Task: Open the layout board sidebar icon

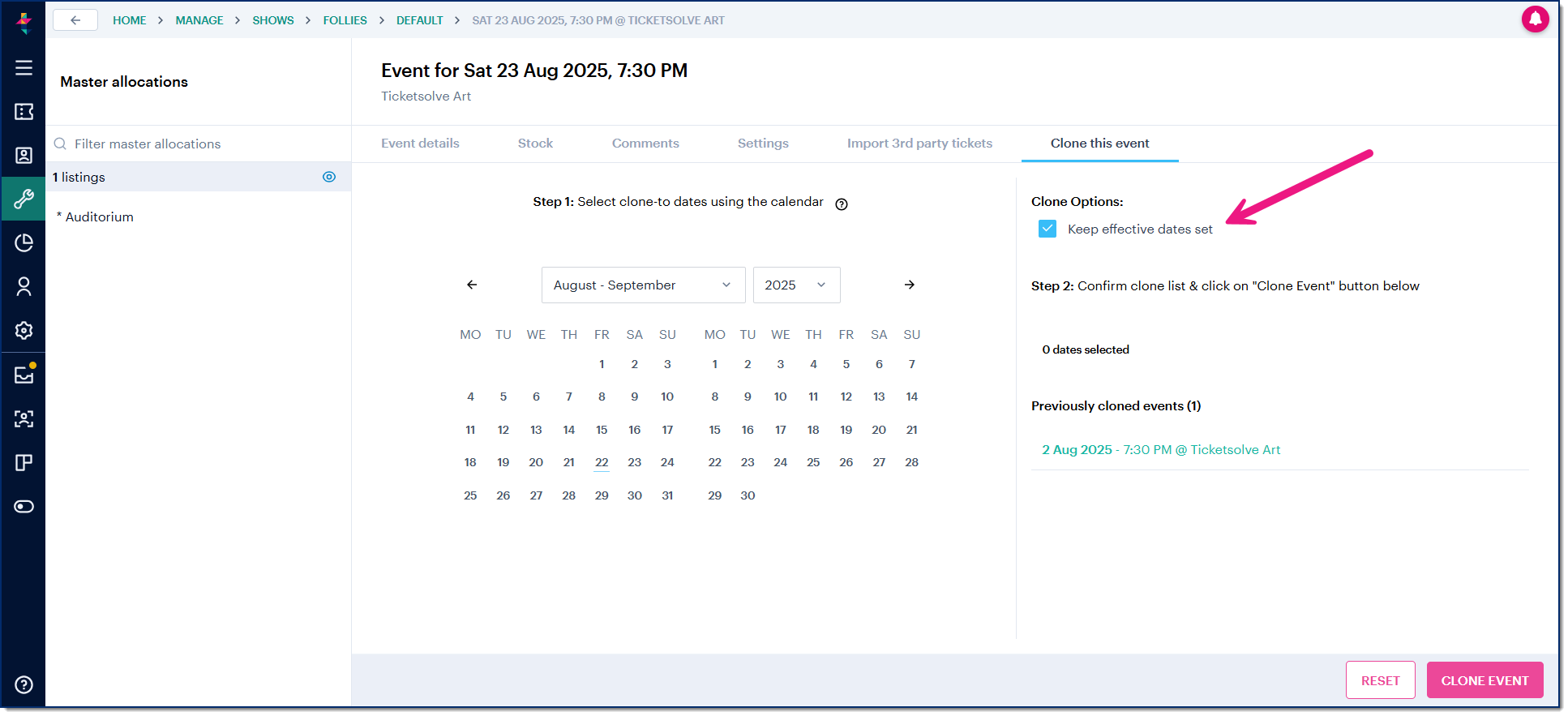Action: point(24,462)
